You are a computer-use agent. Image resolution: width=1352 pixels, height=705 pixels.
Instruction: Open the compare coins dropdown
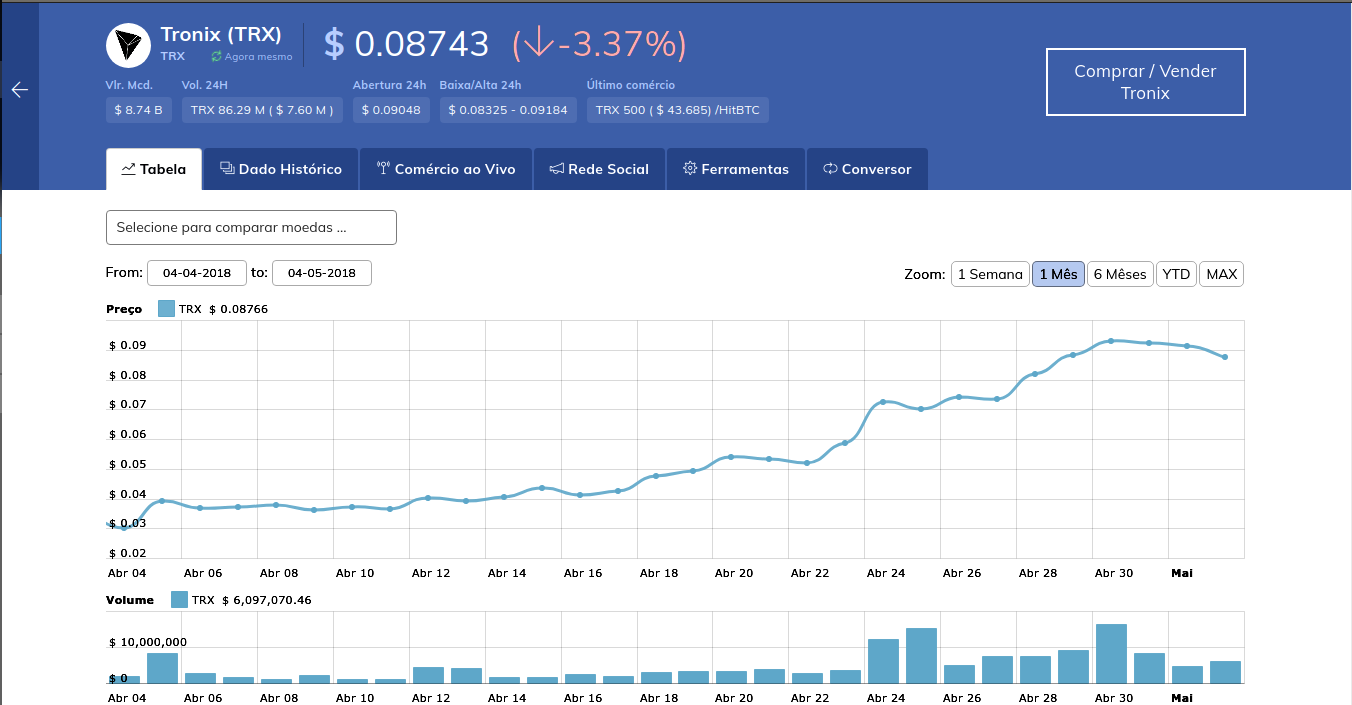[251, 228]
